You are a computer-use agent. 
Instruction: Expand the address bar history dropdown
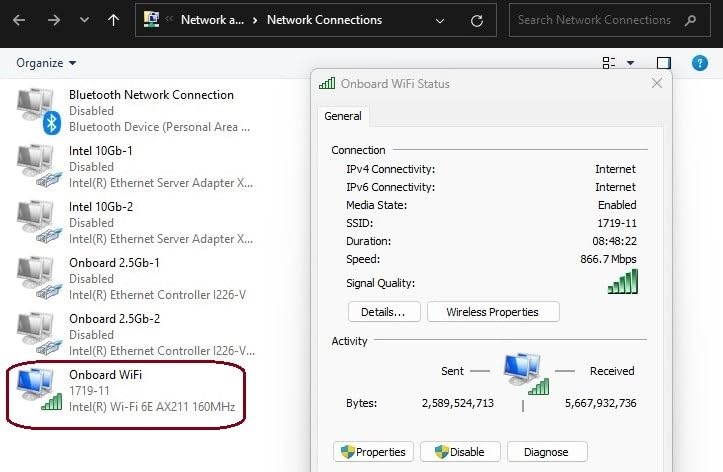[440, 20]
